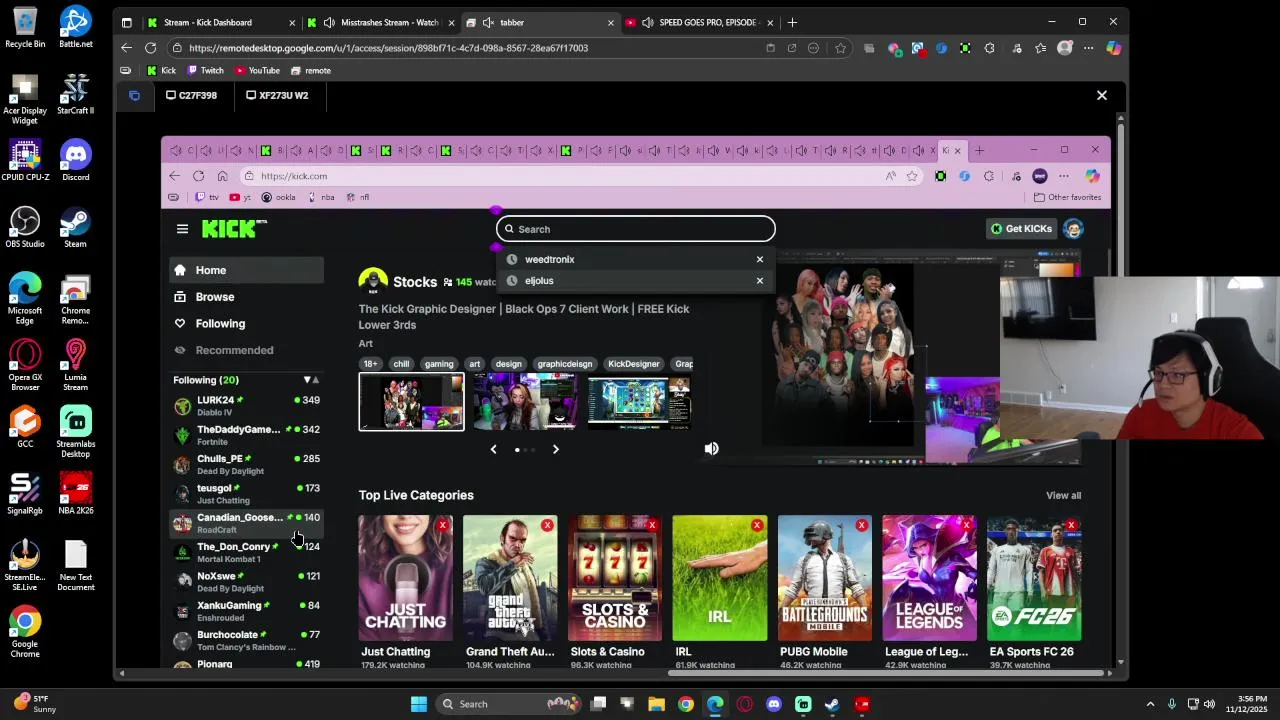Select the first featured stream thumbnail
This screenshot has width=1280, height=720.
(x=411, y=401)
